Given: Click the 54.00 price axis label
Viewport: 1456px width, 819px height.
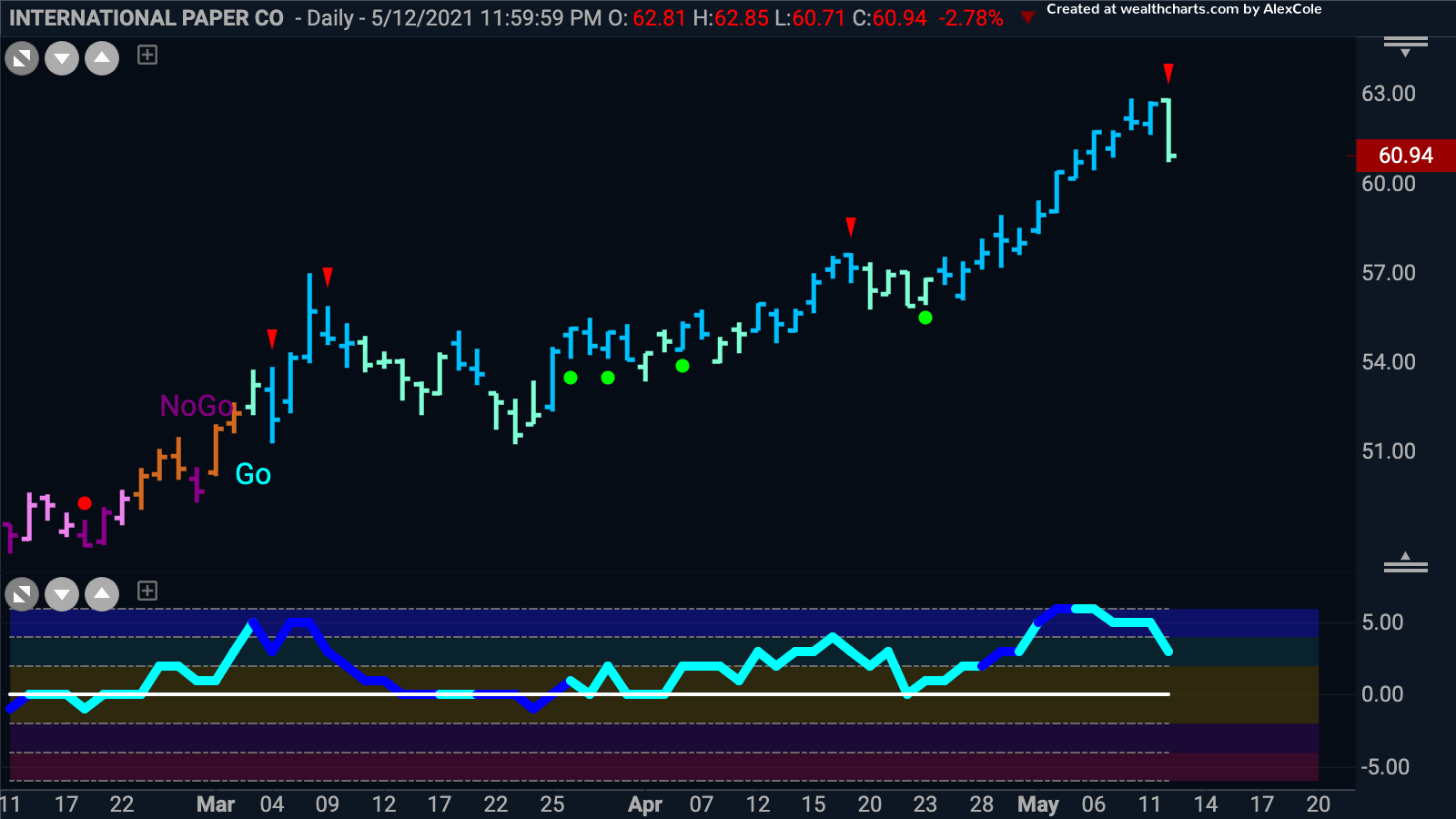Looking at the screenshot, I should pos(1389,362).
